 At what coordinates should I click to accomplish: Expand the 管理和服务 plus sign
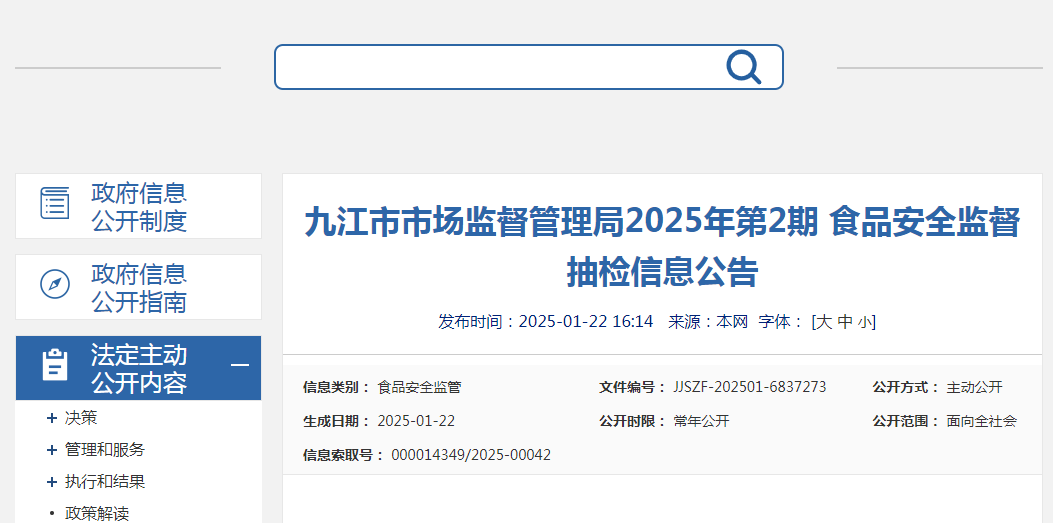tap(52, 450)
